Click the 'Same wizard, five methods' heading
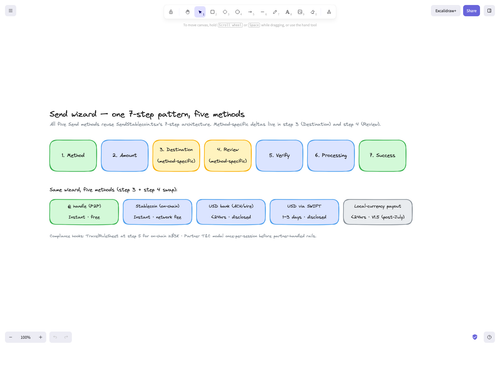This screenshot has height=375, width=500. point(113,190)
